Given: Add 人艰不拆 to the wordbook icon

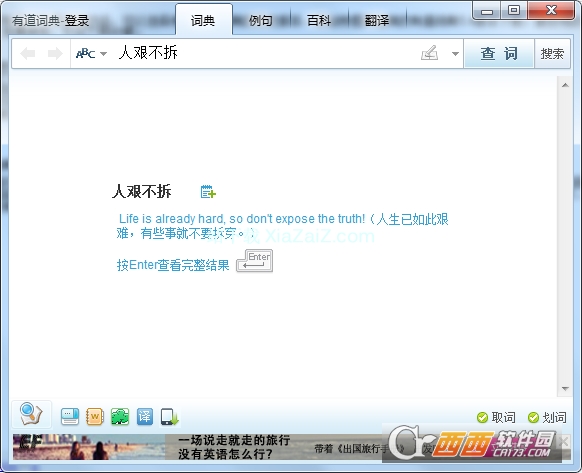Looking at the screenshot, I should [208, 192].
